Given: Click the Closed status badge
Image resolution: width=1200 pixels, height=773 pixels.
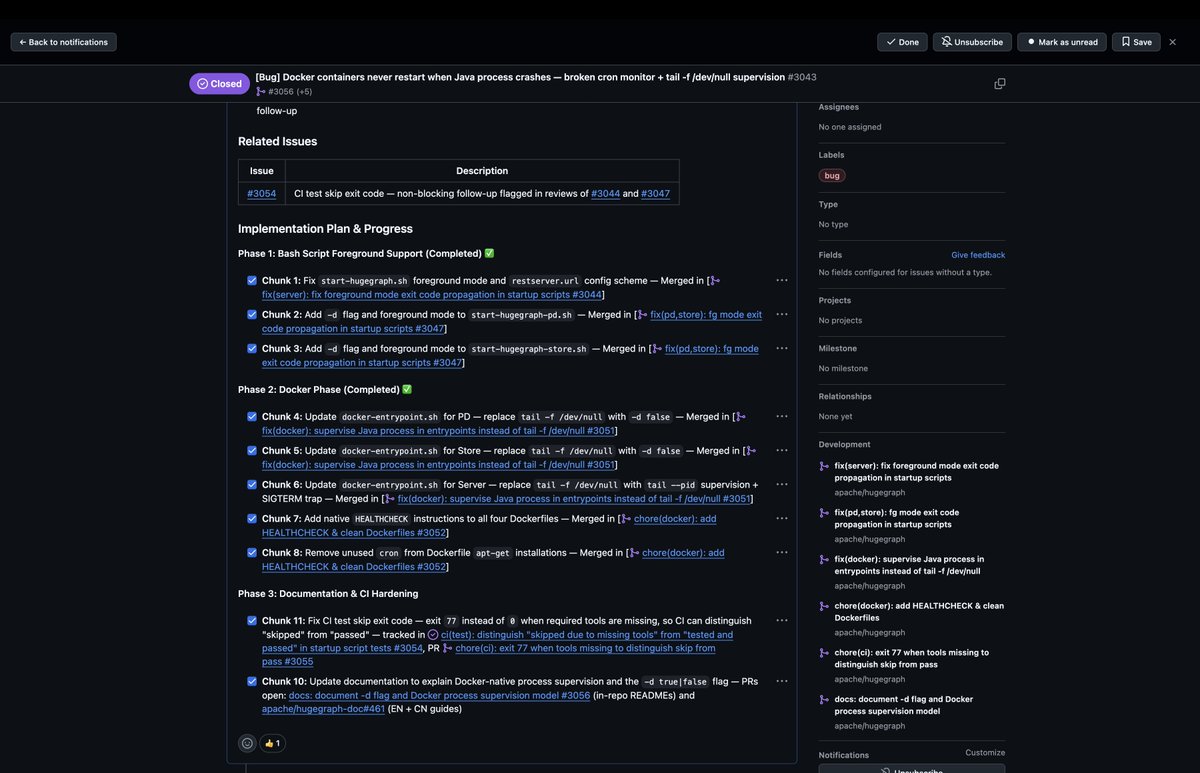Looking at the screenshot, I should click(219, 84).
